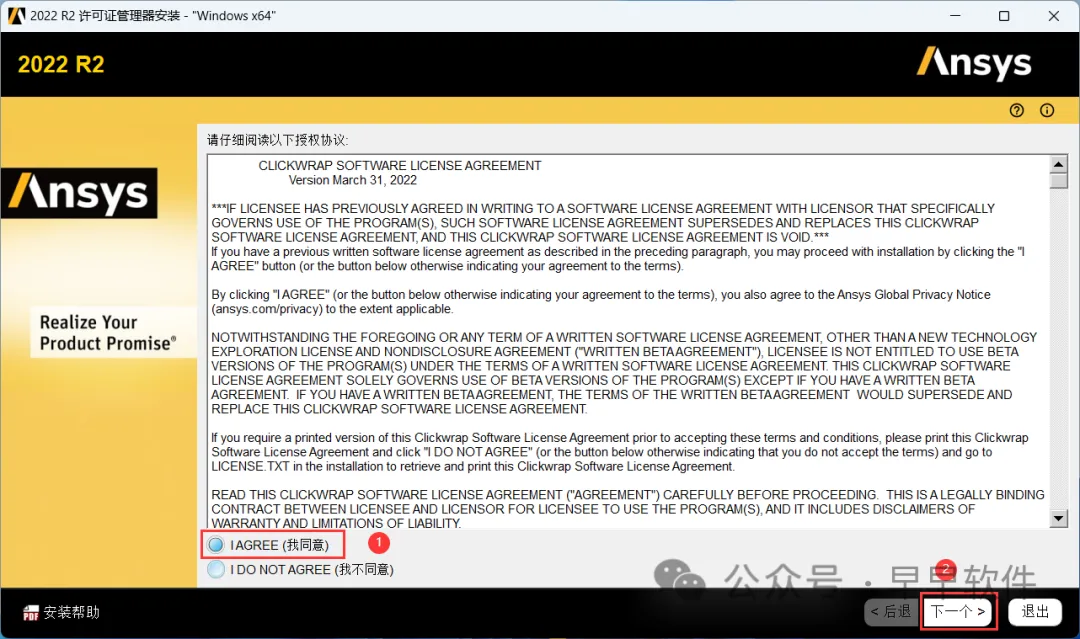
Task: Click the license agreement scrollbar thumb
Action: pyautogui.click(x=1059, y=180)
